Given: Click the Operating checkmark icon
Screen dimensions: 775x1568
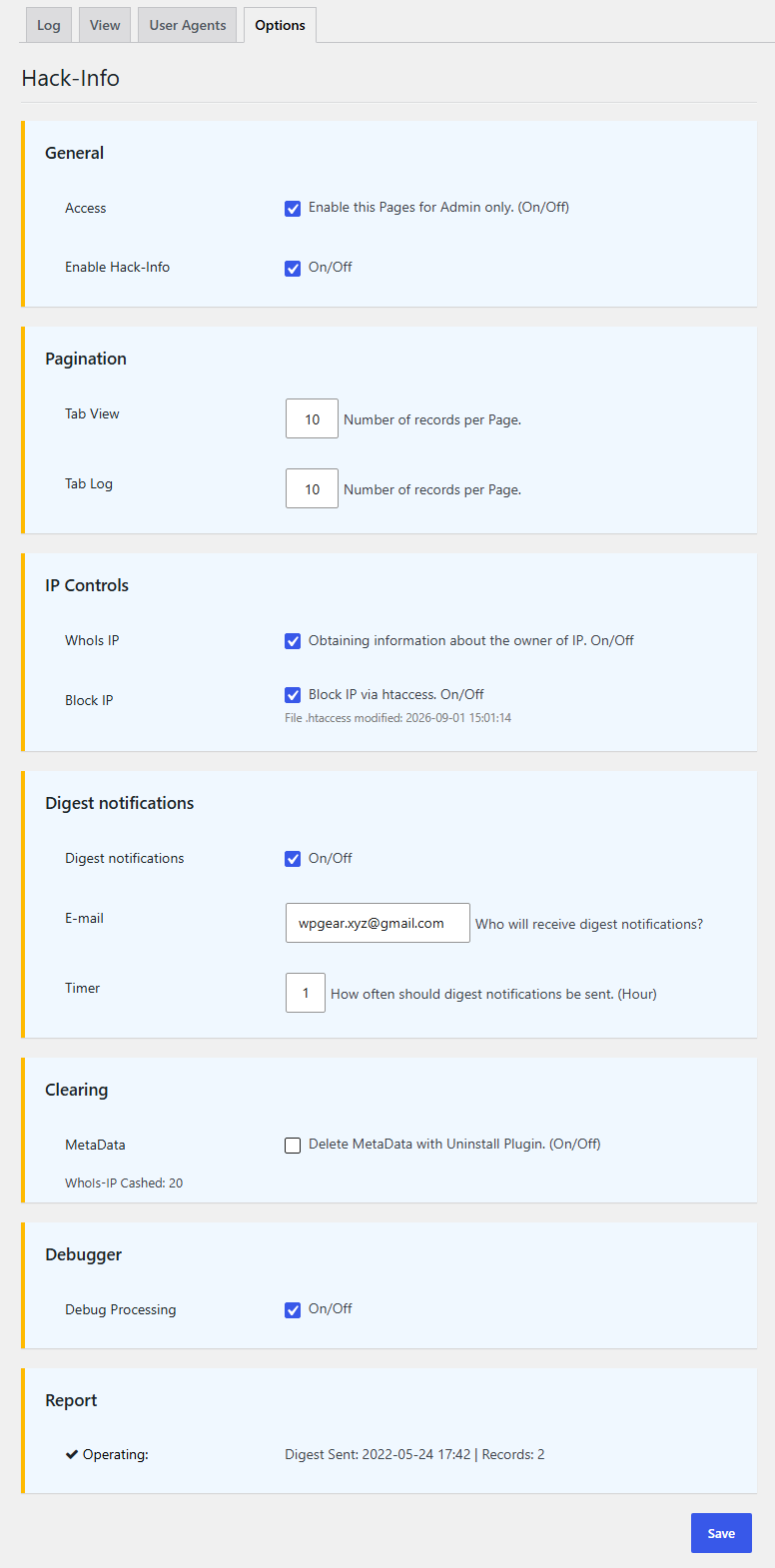Looking at the screenshot, I should pyautogui.click(x=72, y=1454).
